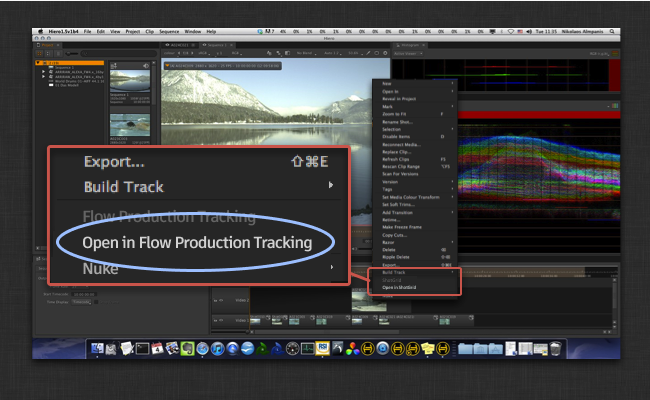Expand the upper ARRIRAW_ALEXA folder
650x400 pixels.
[x=44, y=72]
